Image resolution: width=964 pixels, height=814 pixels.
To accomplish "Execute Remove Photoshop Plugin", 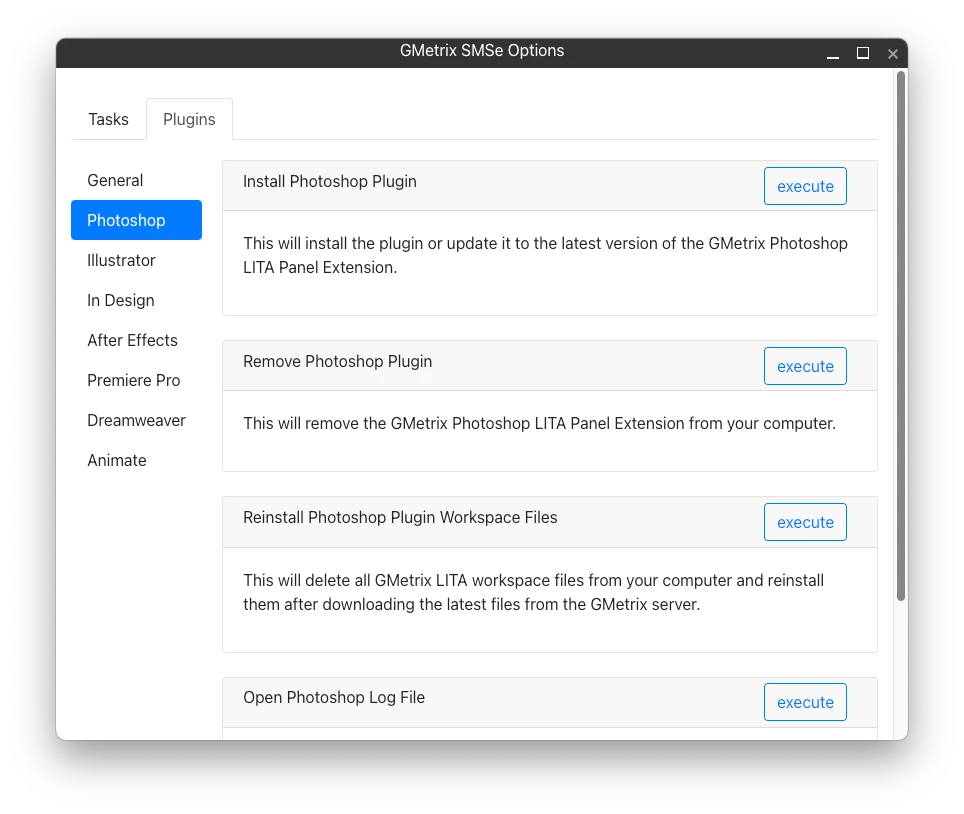I will coord(805,366).
